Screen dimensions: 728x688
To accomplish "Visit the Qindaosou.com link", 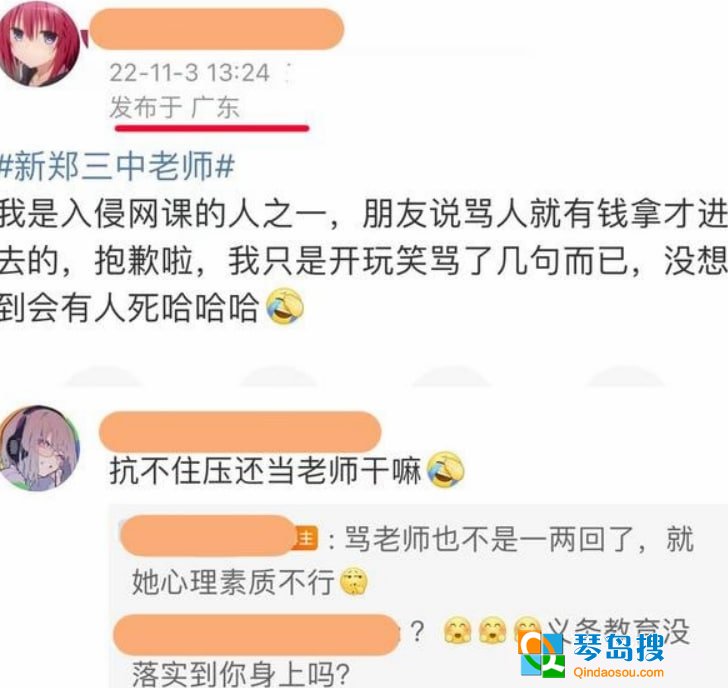I will tap(618, 672).
